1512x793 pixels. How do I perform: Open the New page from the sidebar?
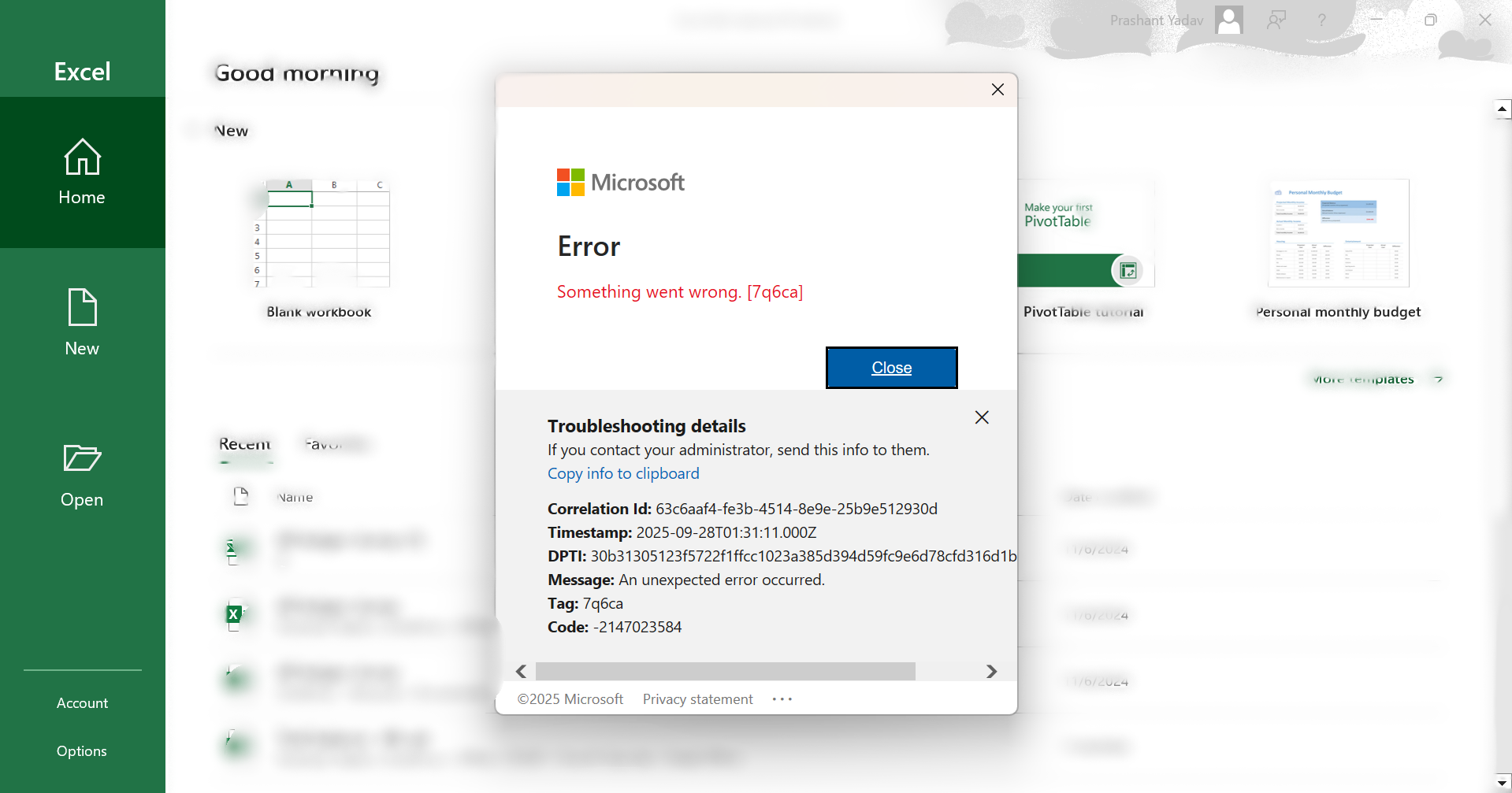(82, 323)
